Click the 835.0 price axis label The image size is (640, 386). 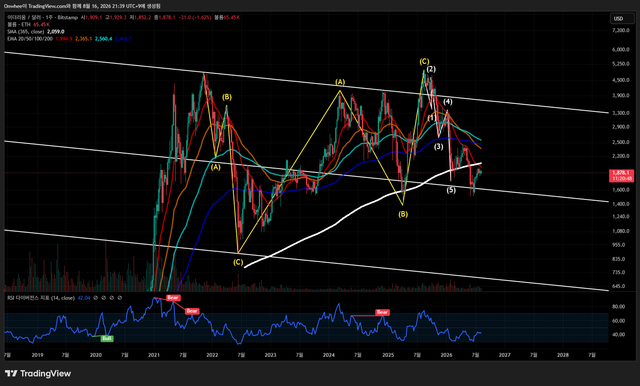click(618, 259)
